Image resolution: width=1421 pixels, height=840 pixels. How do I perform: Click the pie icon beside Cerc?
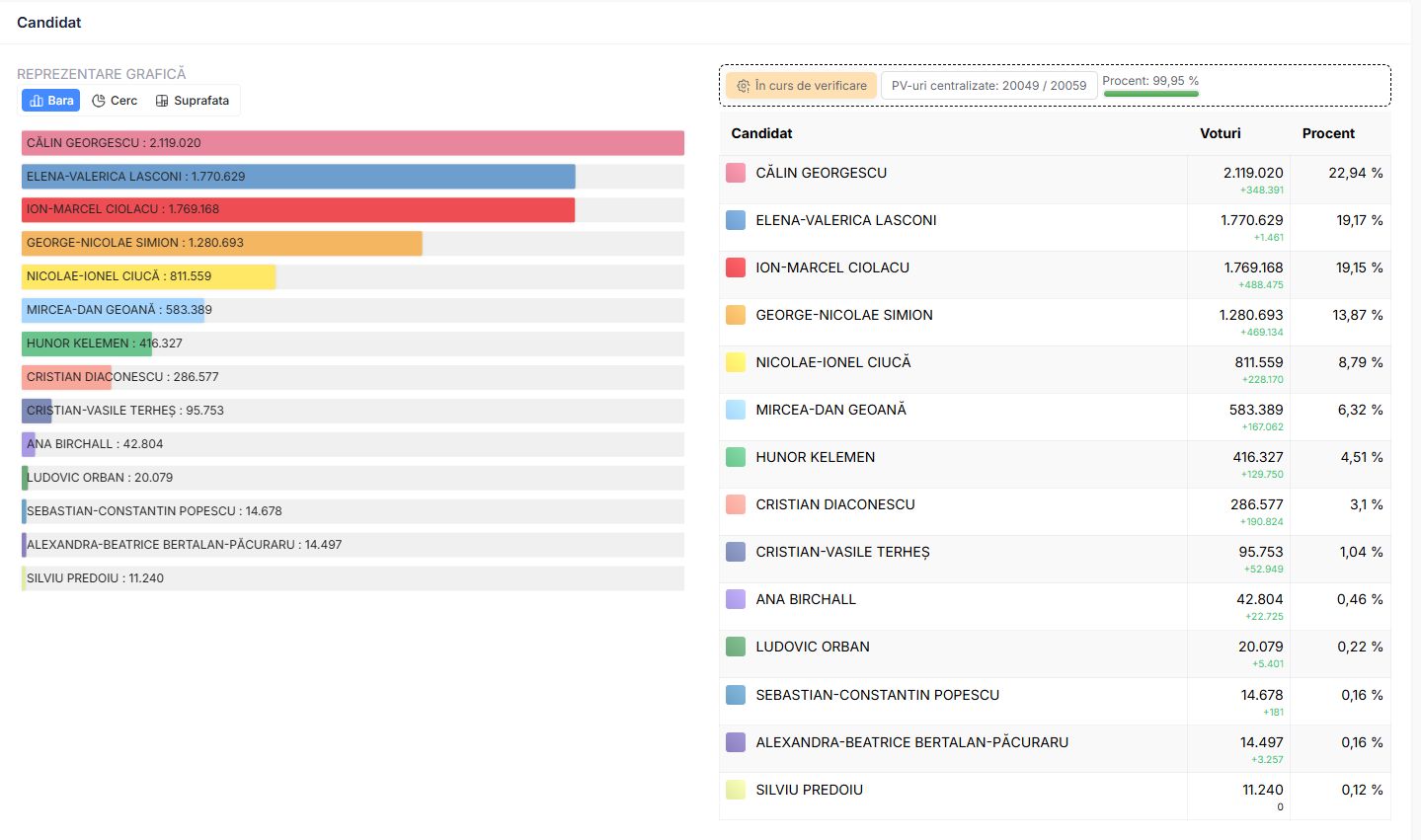pos(99,101)
